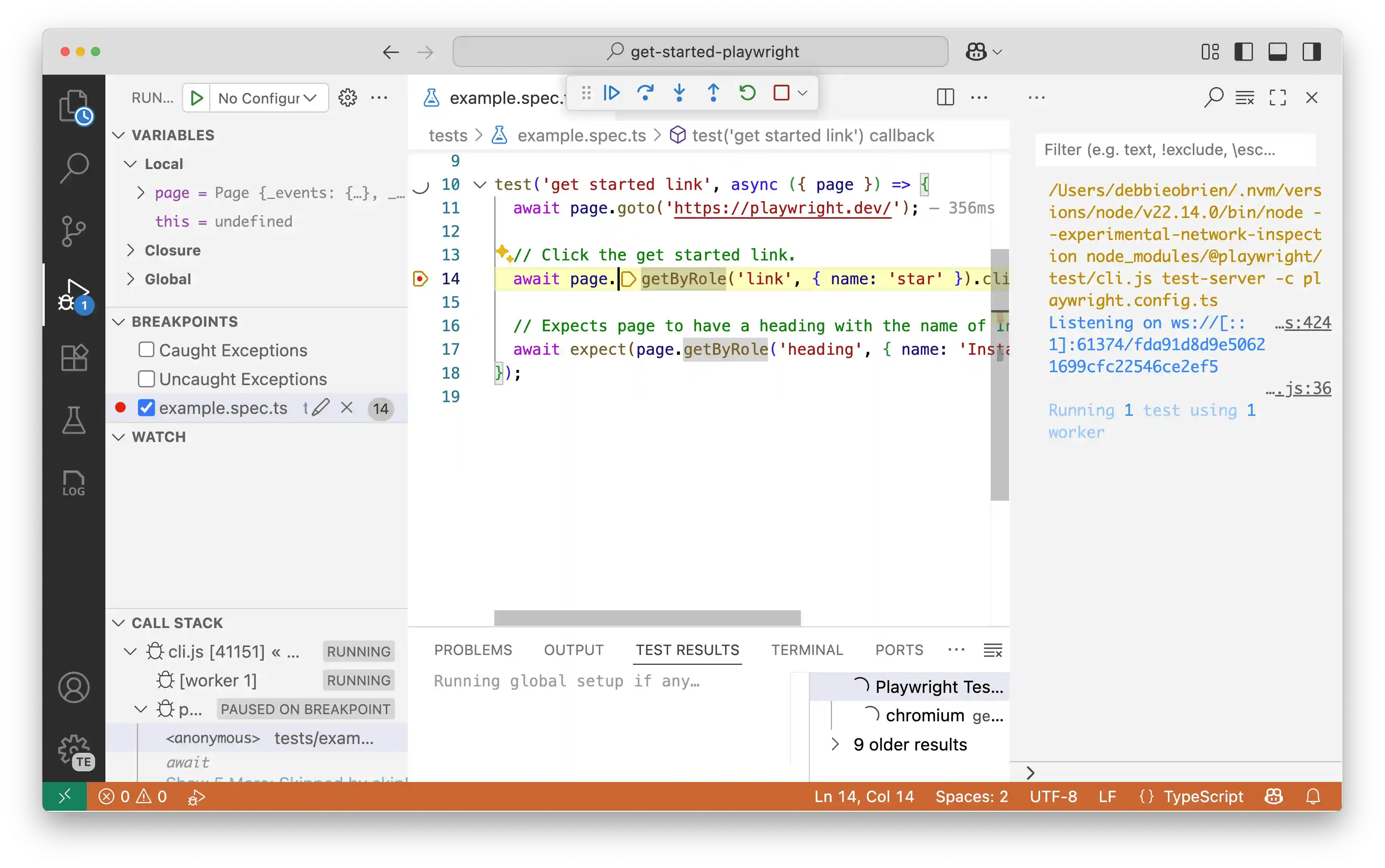
Task: Stop debugging with the red square
Action: point(781,92)
